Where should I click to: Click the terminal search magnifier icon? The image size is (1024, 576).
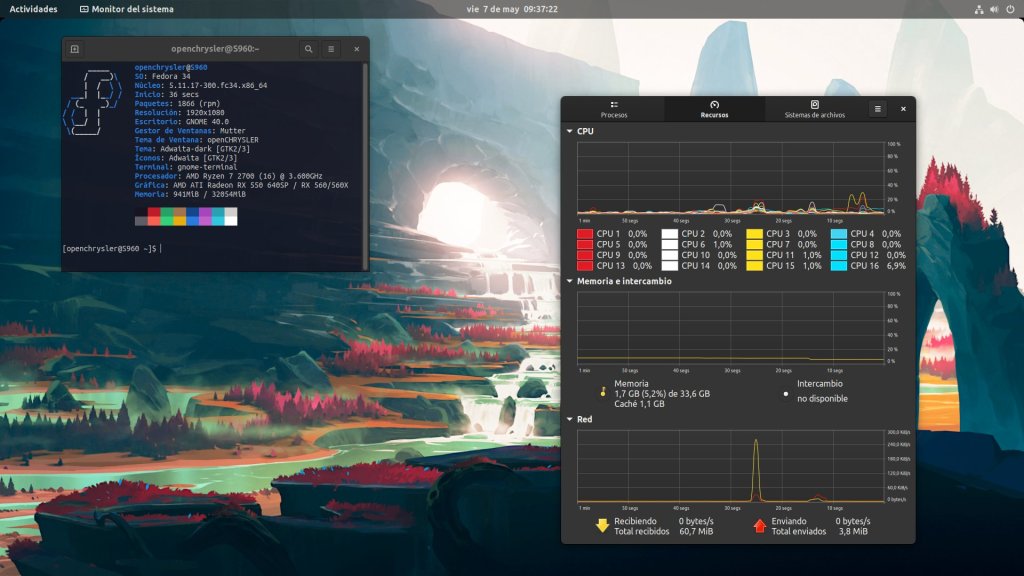tap(308, 49)
